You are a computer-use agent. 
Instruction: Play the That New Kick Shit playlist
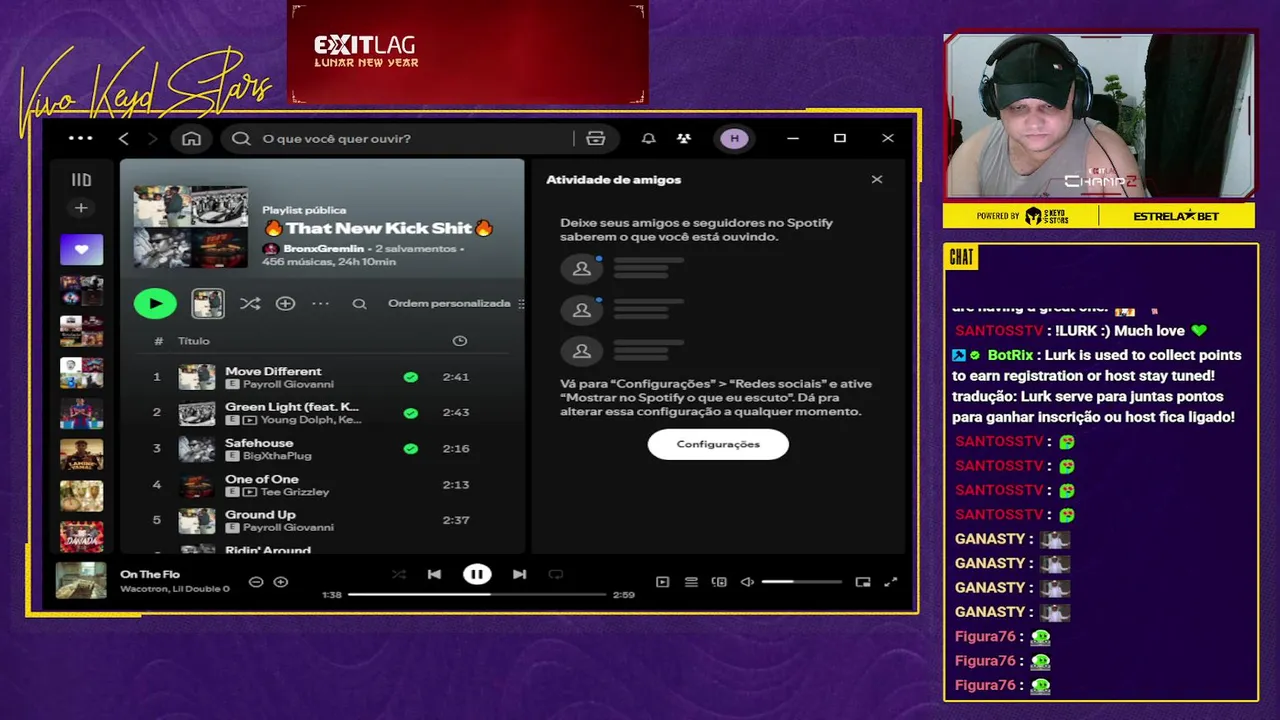(155, 303)
